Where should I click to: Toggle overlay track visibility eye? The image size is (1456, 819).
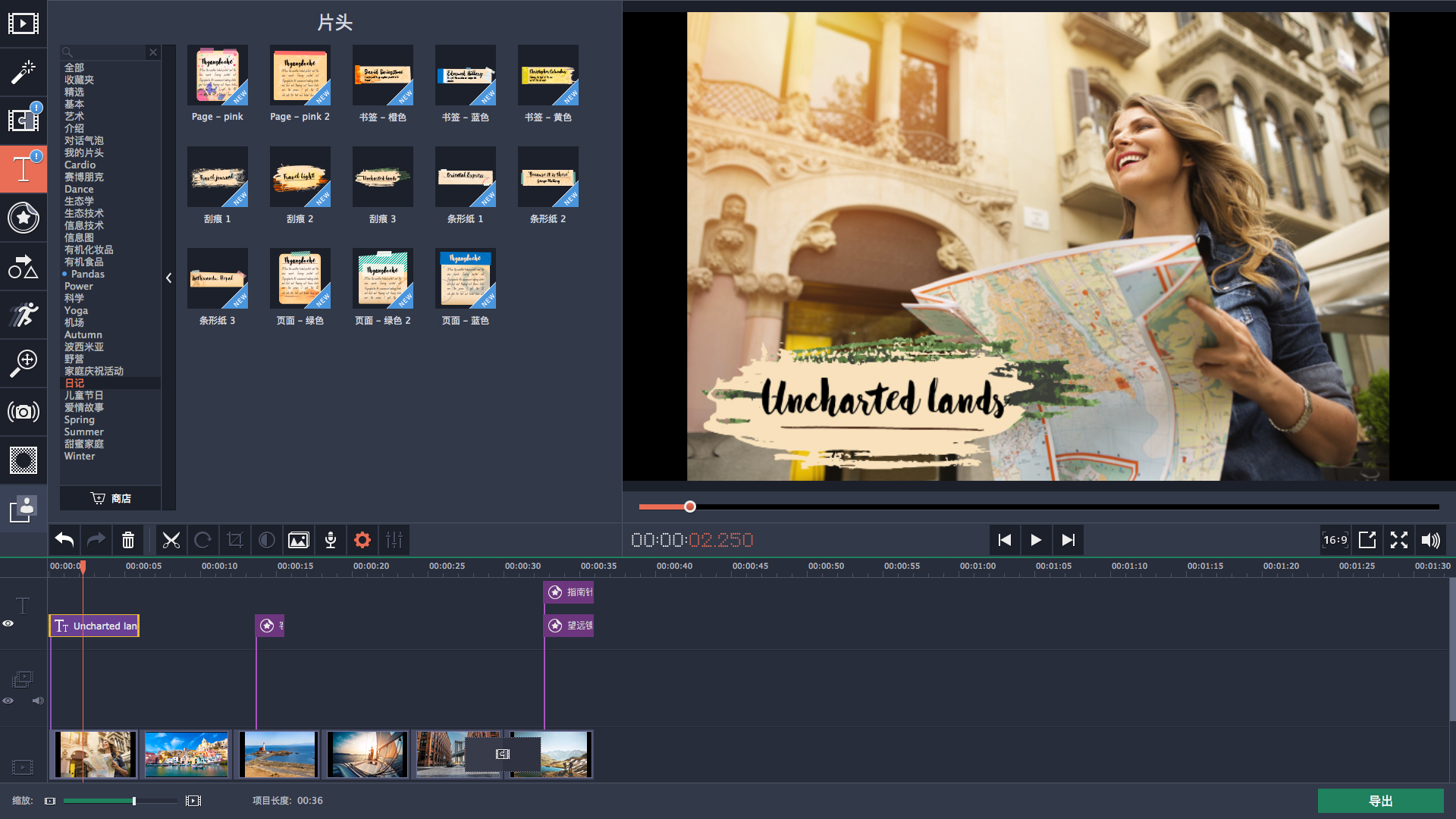click(8, 701)
